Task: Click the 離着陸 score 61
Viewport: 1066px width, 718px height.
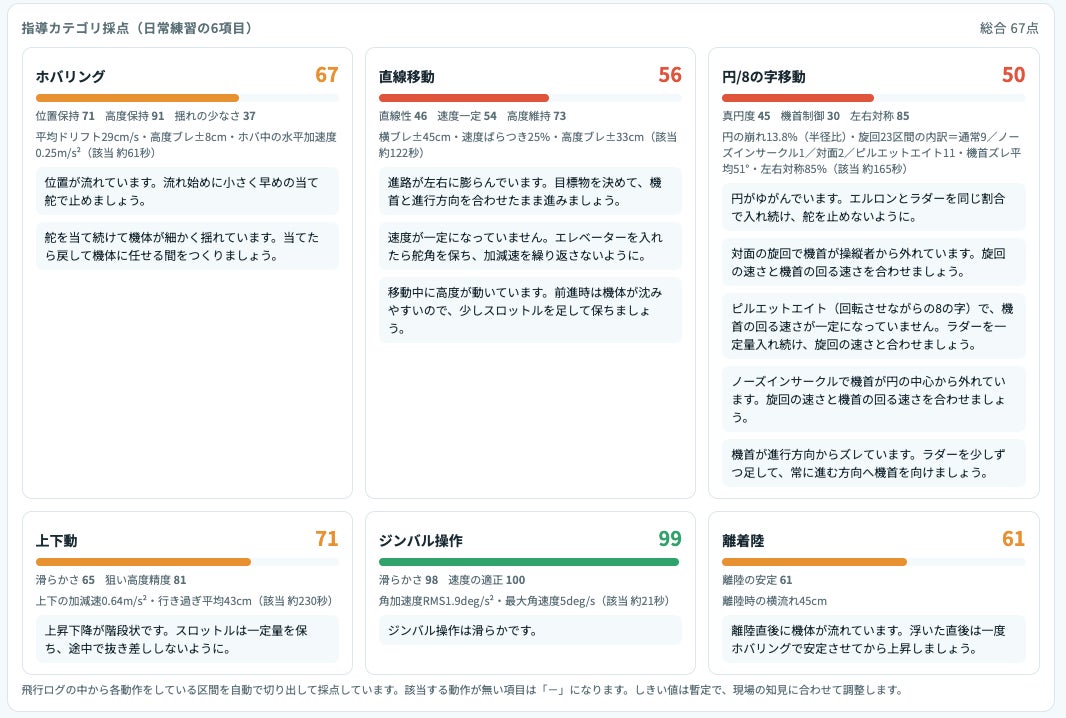Action: [1013, 538]
